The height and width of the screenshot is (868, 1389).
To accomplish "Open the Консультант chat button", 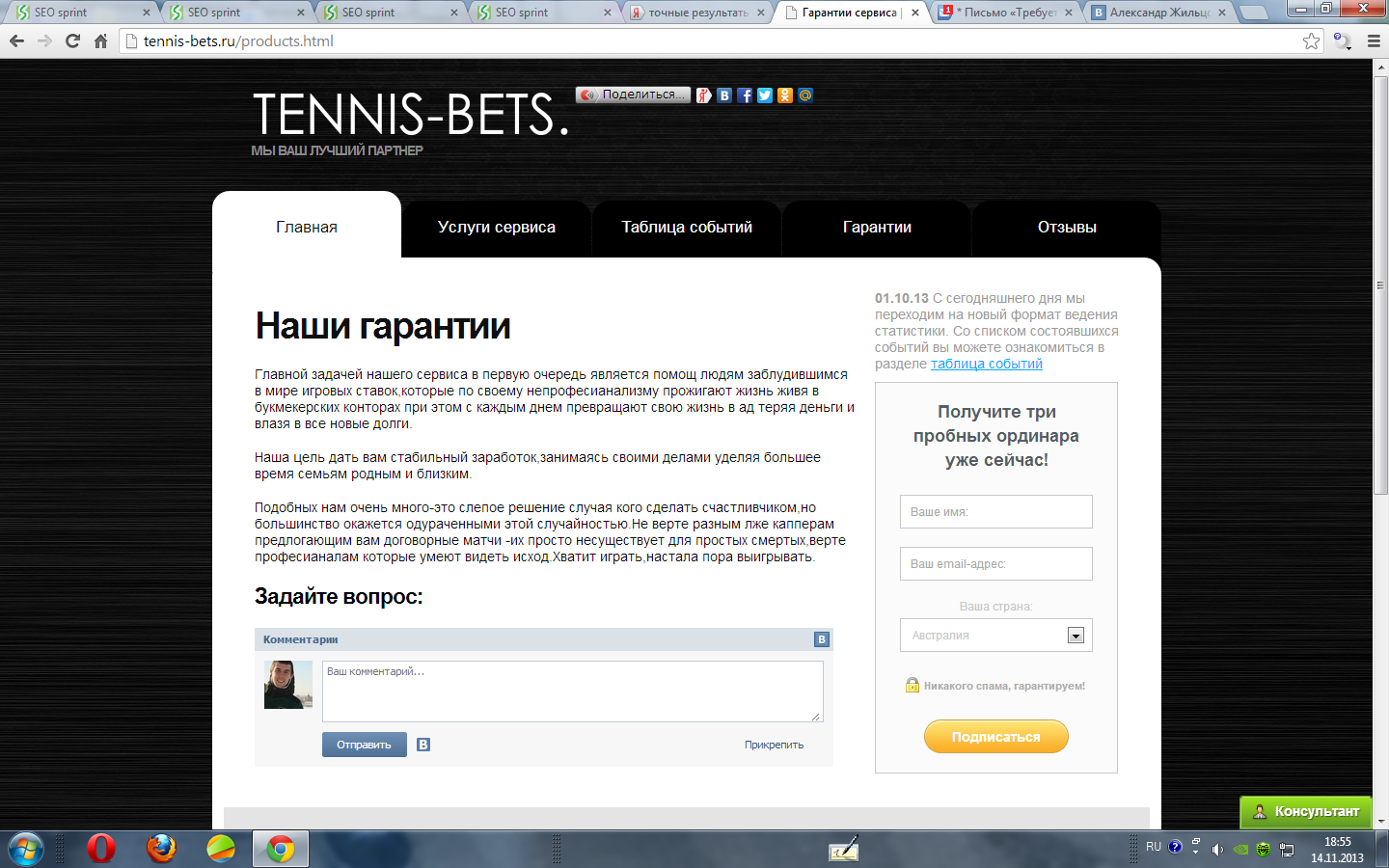I will click(1306, 812).
